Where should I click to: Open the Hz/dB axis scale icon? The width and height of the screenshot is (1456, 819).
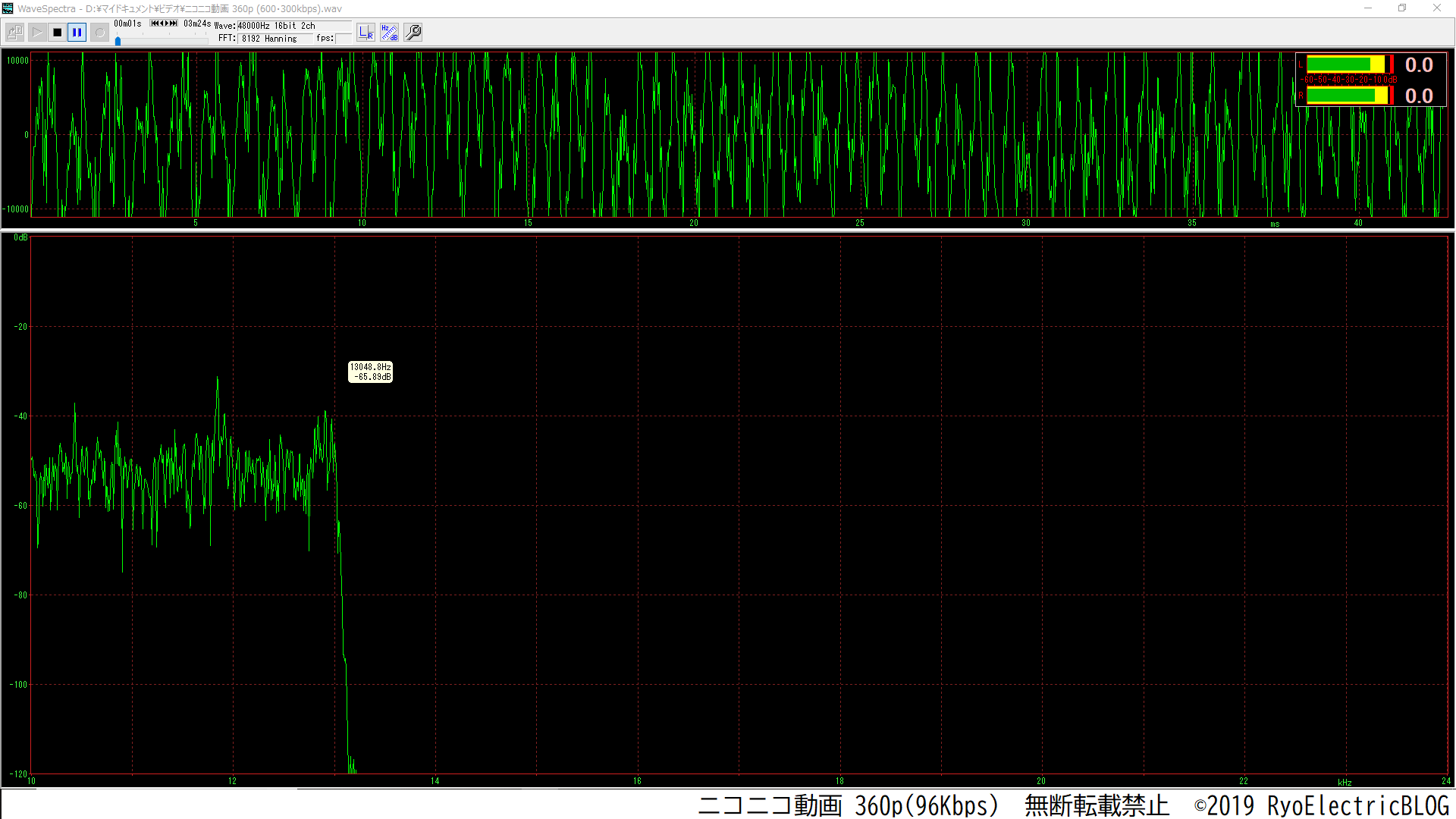(390, 33)
